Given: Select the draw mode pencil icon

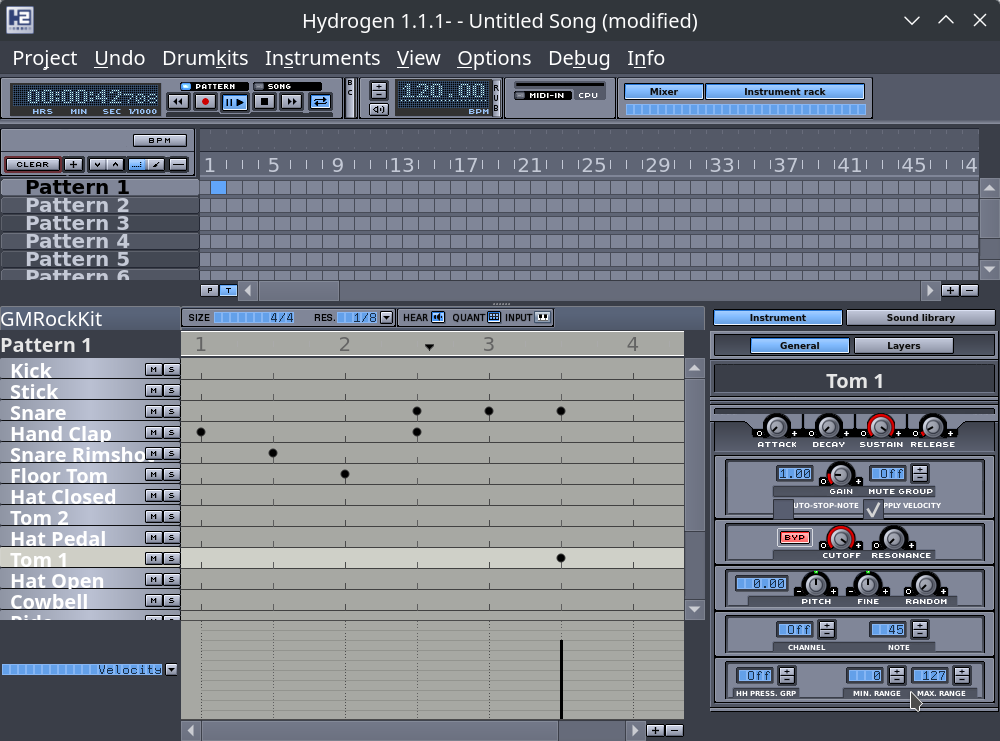Looking at the screenshot, I should point(157,164).
